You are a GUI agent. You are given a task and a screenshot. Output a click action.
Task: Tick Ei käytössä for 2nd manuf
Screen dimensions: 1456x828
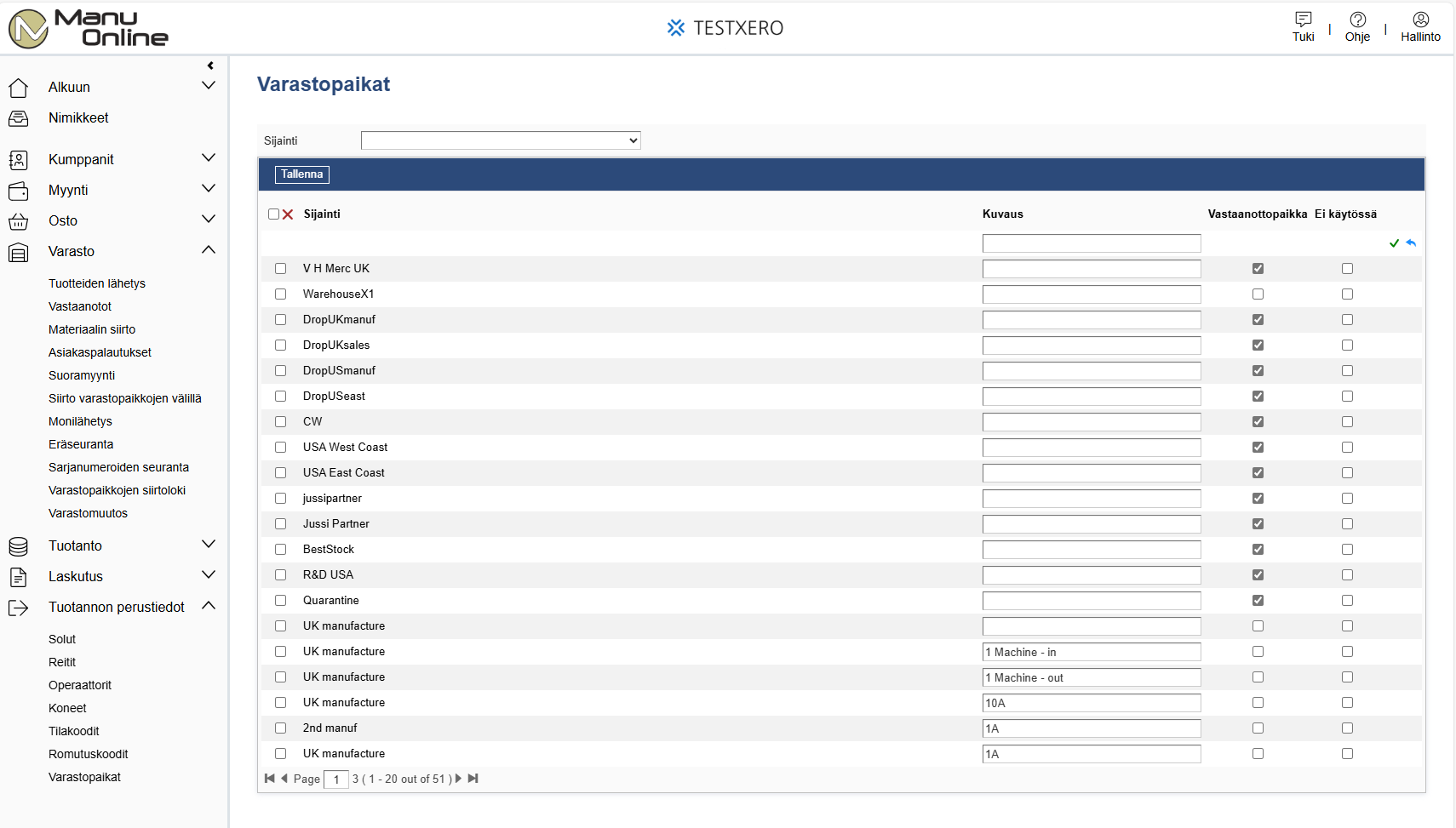pyautogui.click(x=1347, y=728)
